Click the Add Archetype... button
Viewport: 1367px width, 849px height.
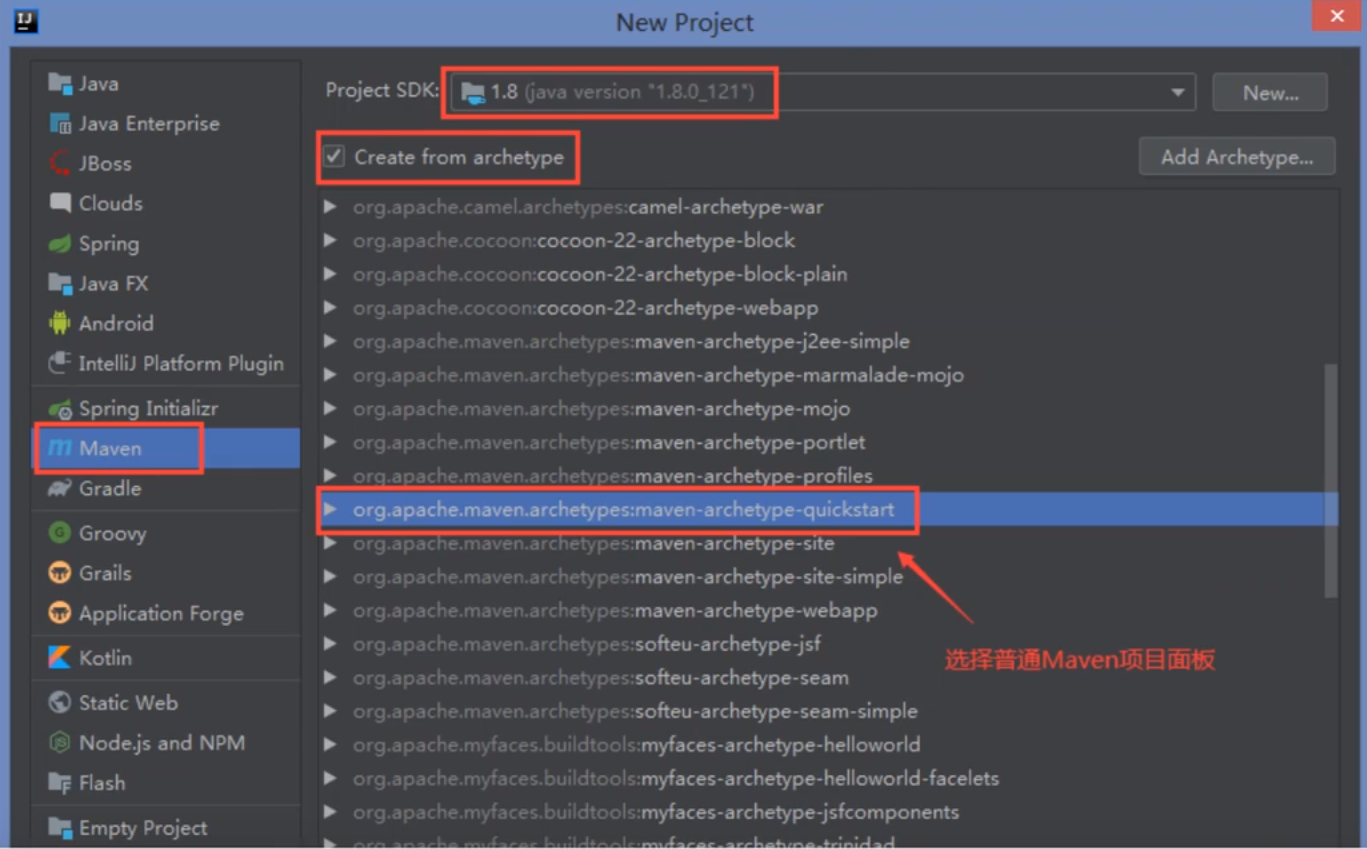(1237, 157)
